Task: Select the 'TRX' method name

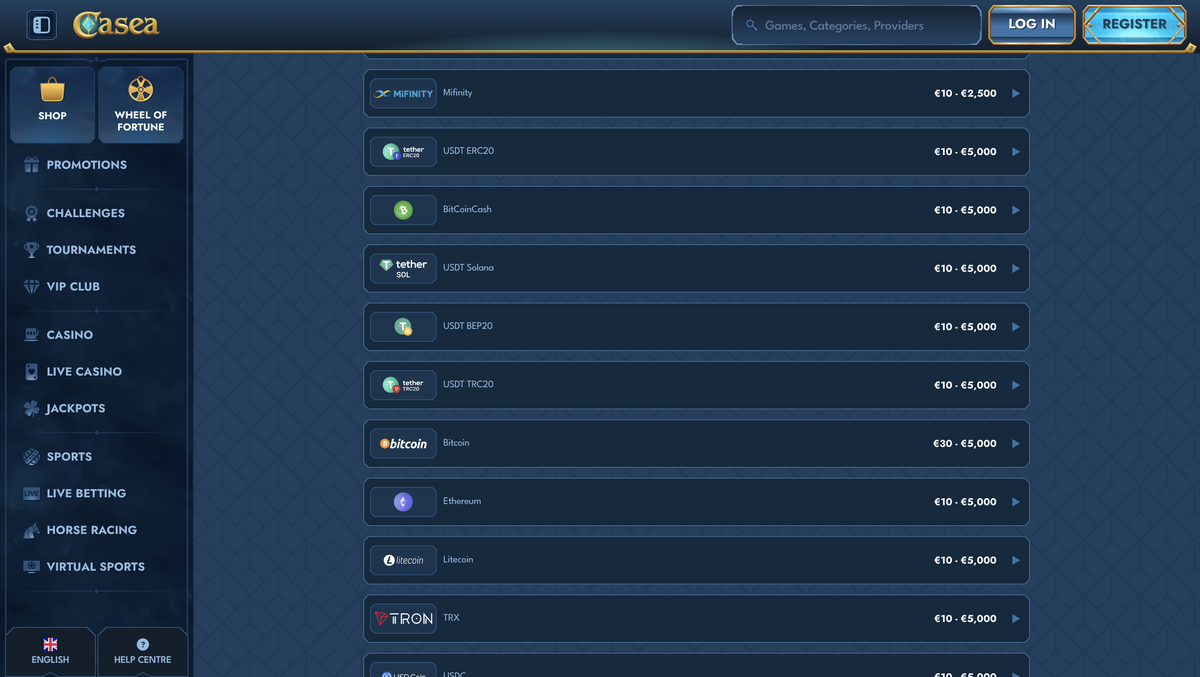Action: point(451,618)
